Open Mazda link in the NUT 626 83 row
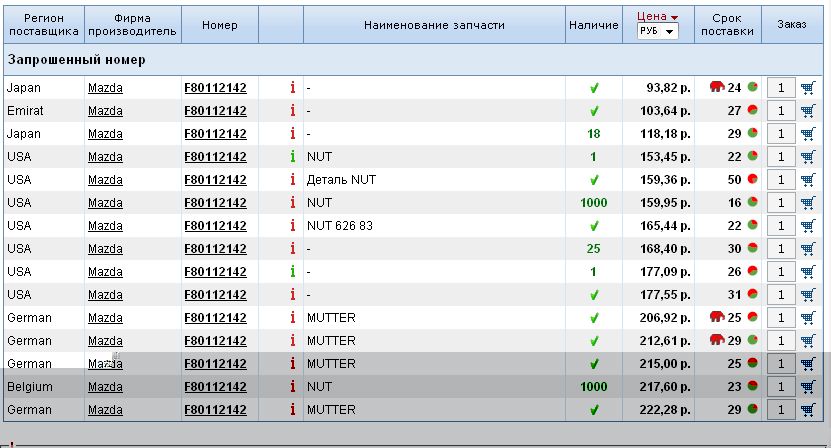This screenshot has height=448, width=831. (x=105, y=226)
